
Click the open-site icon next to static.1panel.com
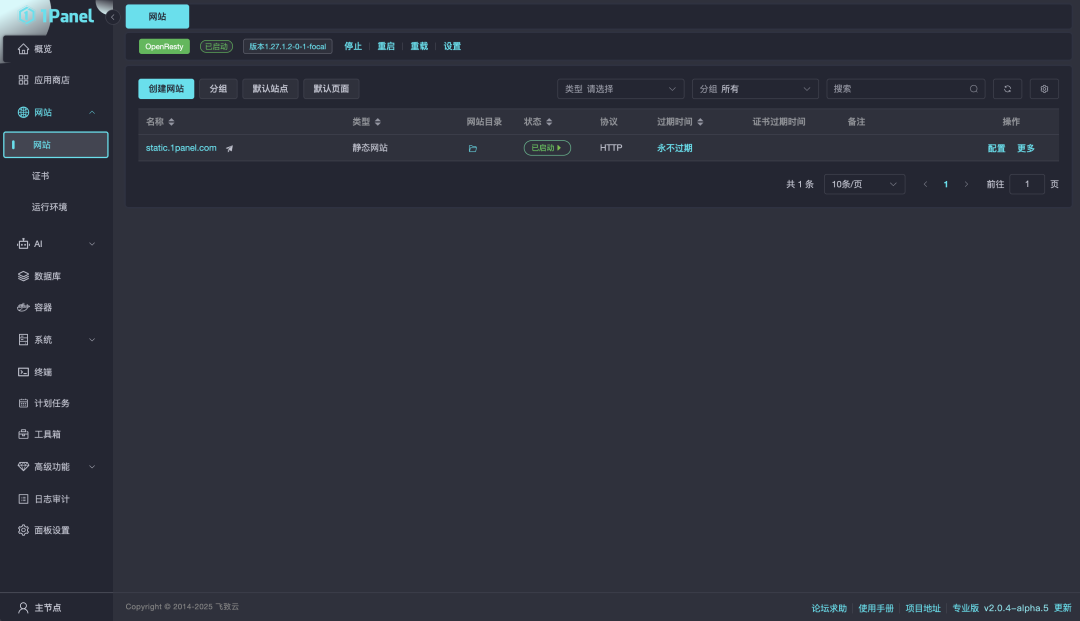pos(230,148)
